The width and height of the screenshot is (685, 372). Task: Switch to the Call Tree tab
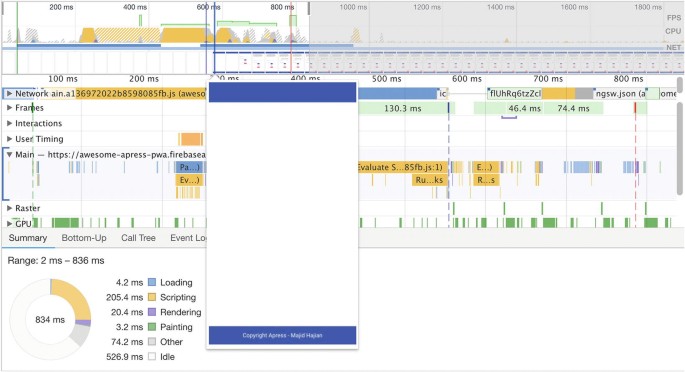(138, 238)
